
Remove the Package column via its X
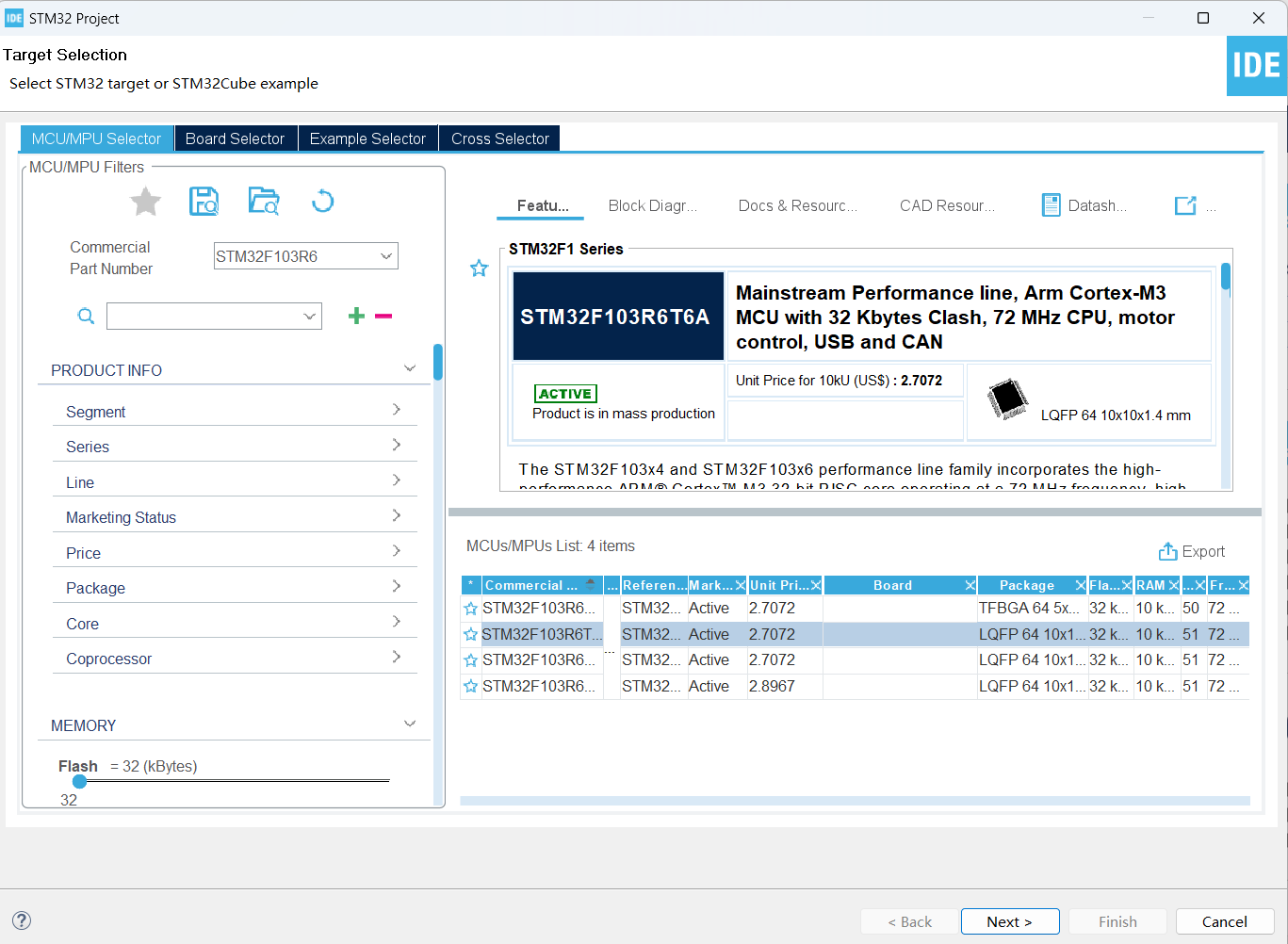click(x=1081, y=585)
